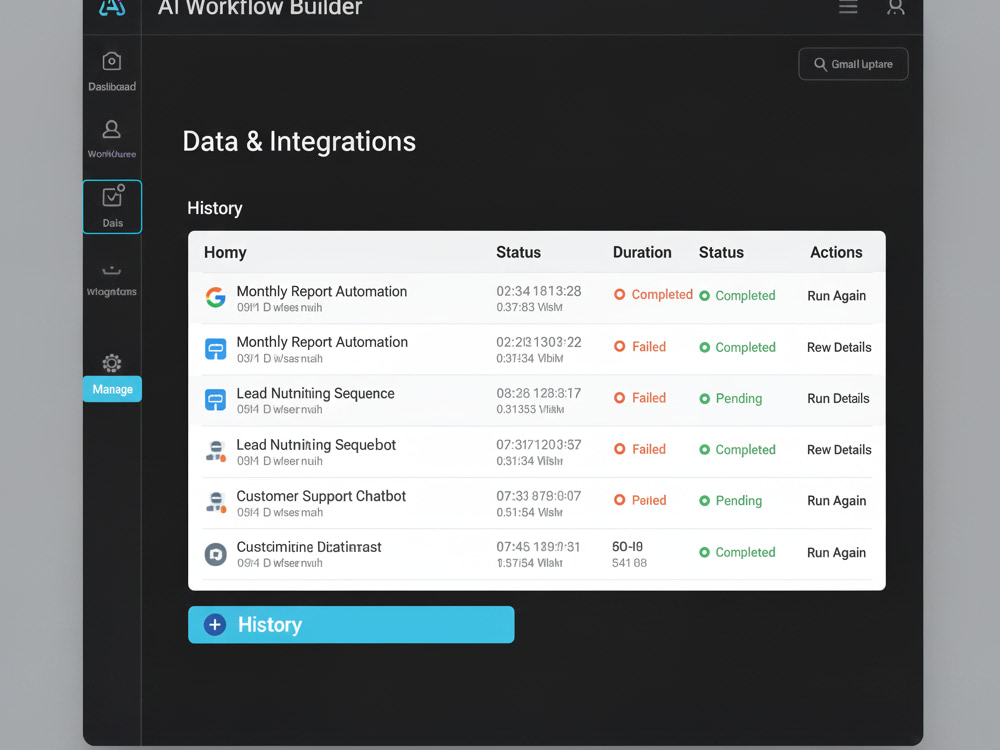Click Lead Nutniting Sequence row title
1000x750 pixels.
pyautogui.click(x=316, y=393)
